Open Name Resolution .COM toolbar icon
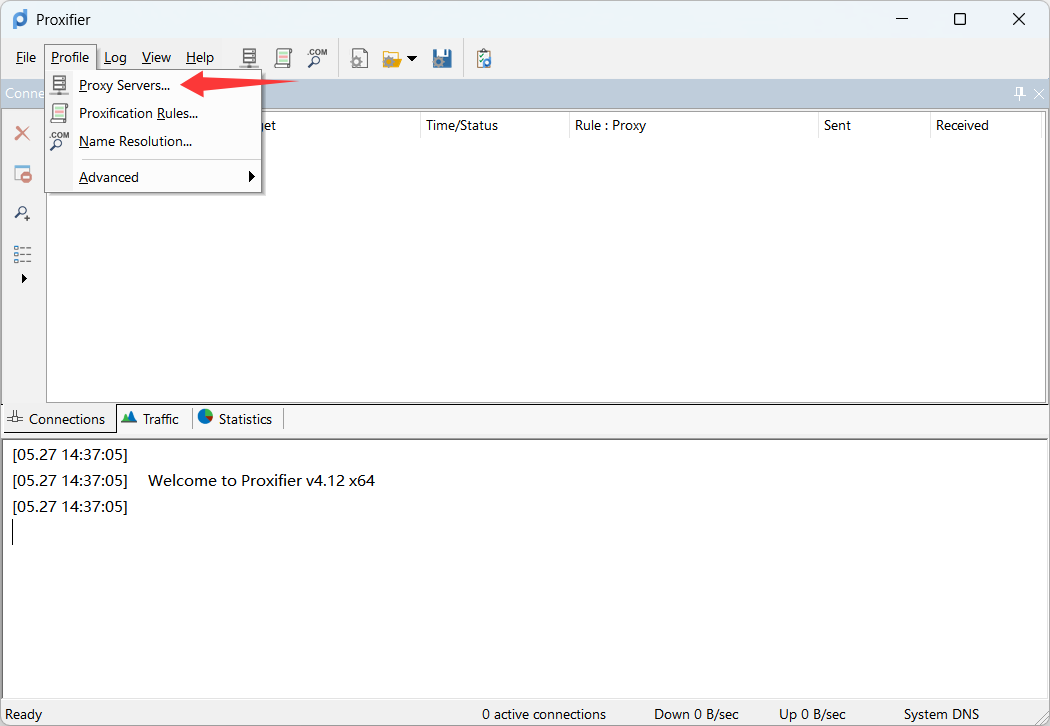1050x726 pixels. click(x=317, y=58)
